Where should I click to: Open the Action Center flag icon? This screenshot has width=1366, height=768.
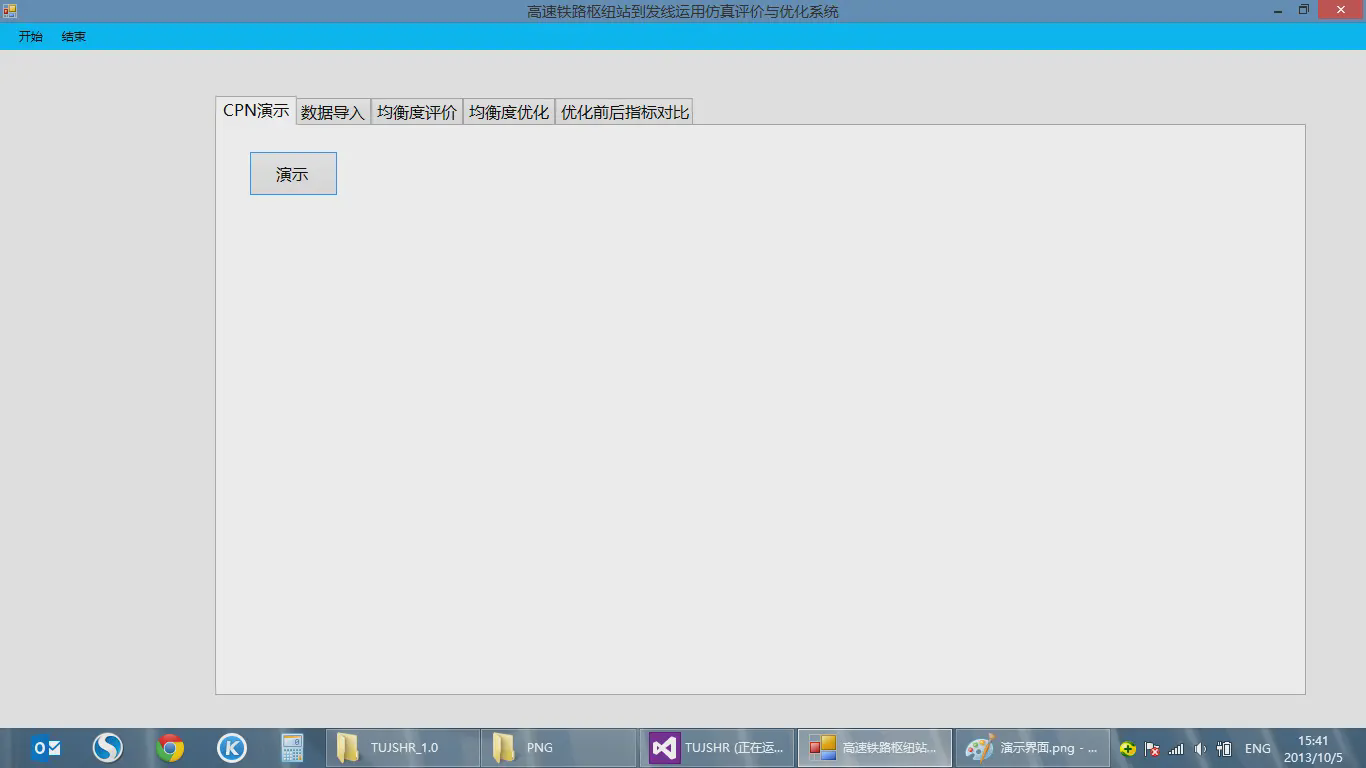[1152, 749]
